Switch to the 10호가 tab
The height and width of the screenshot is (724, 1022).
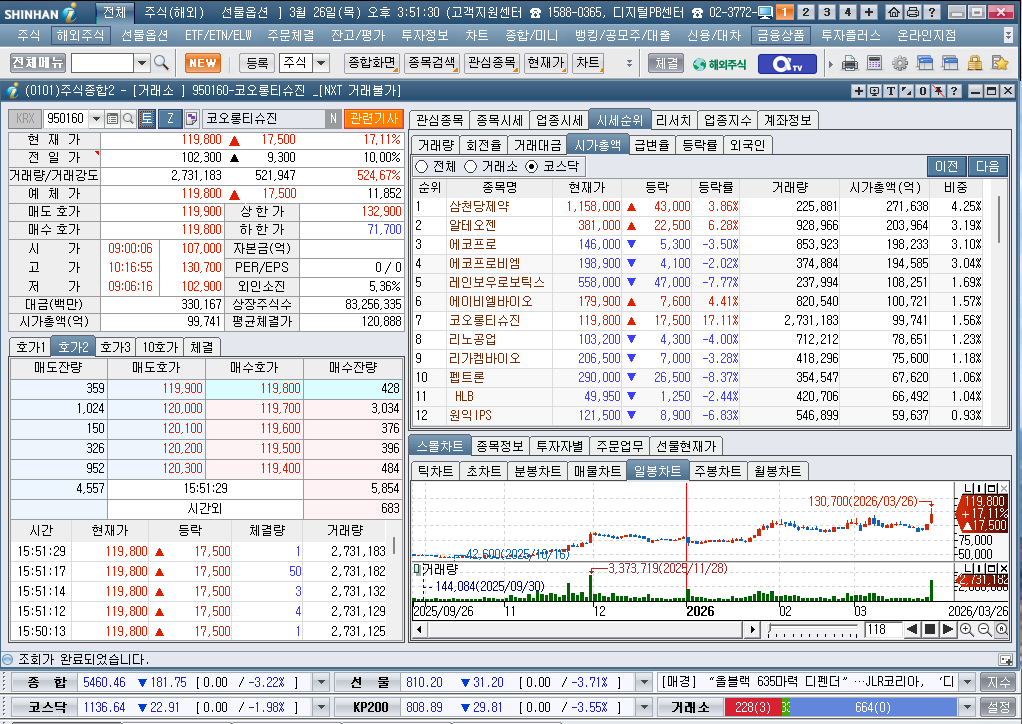click(160, 347)
